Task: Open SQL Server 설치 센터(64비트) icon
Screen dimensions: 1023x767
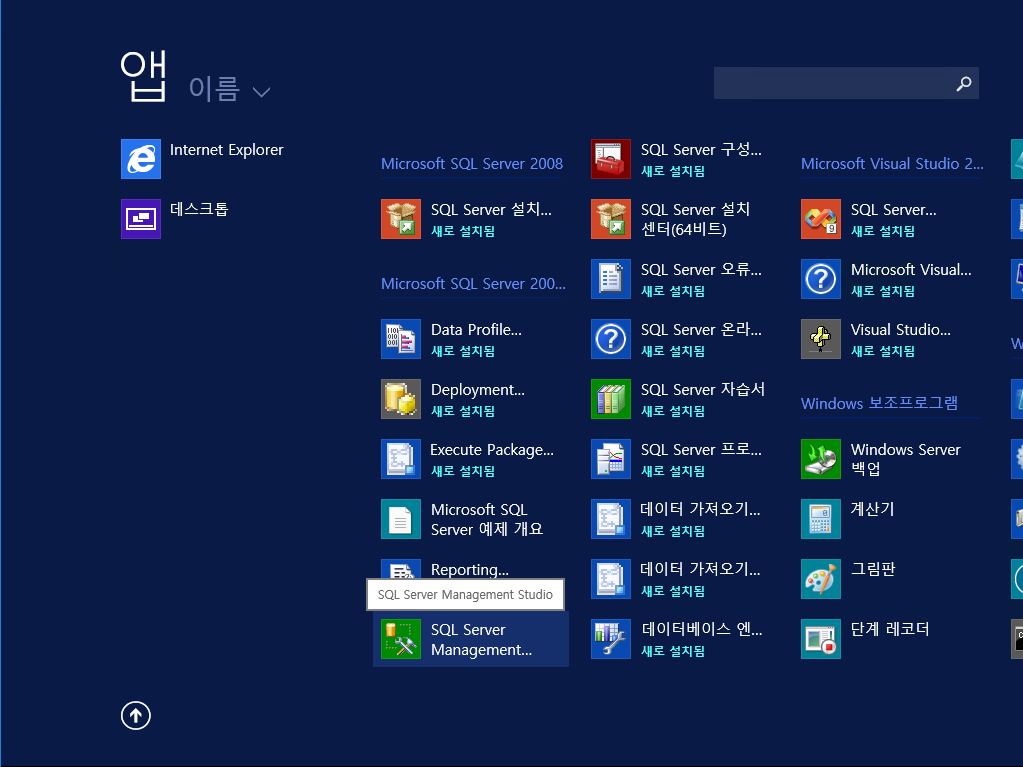Action: pos(611,218)
